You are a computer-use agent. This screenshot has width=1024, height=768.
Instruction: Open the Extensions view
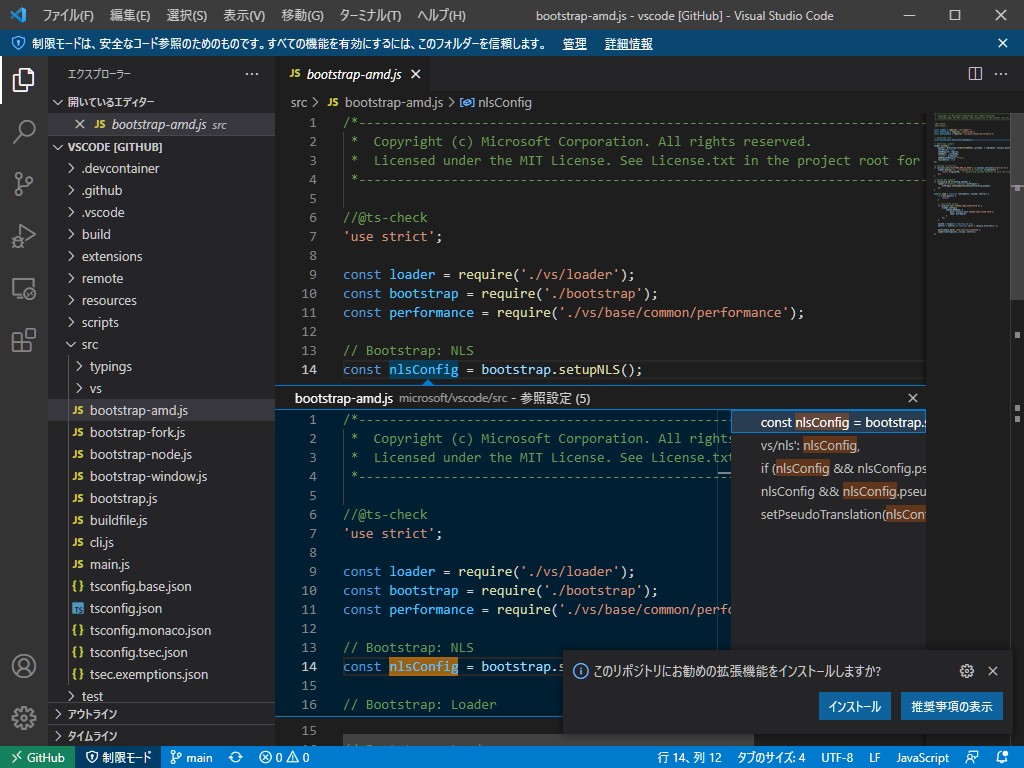[x=24, y=341]
